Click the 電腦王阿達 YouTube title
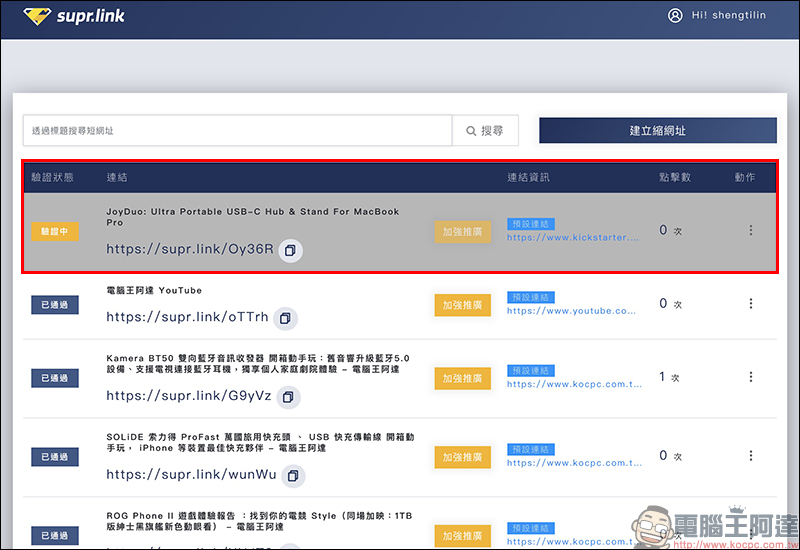The image size is (800, 550). [x=154, y=290]
